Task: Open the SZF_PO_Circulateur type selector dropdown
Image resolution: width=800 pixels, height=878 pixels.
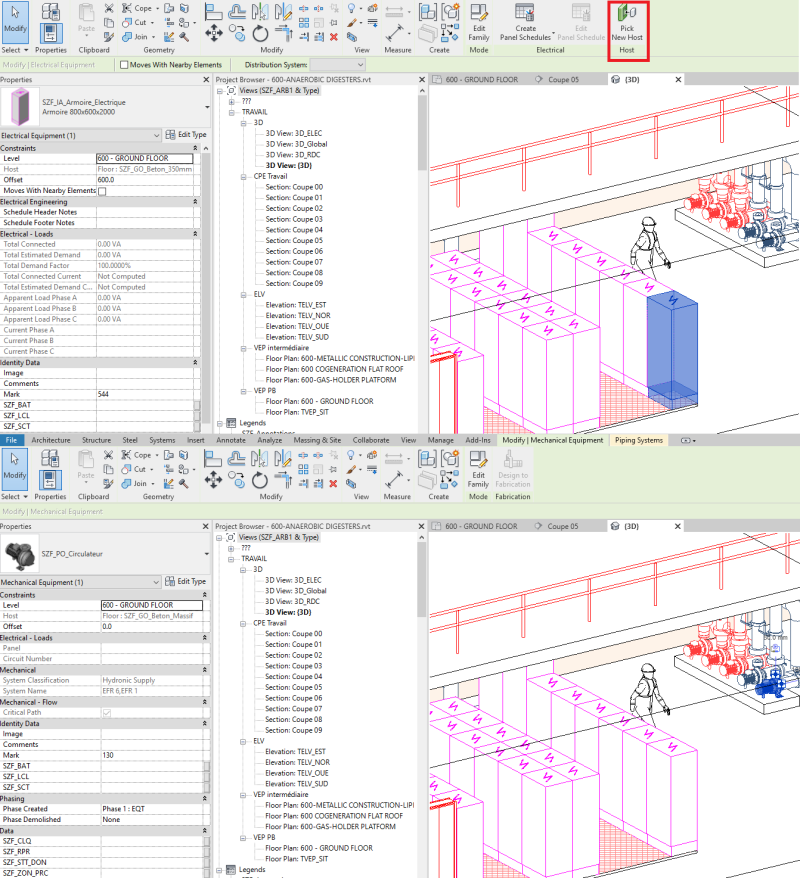Action: [x=206, y=552]
